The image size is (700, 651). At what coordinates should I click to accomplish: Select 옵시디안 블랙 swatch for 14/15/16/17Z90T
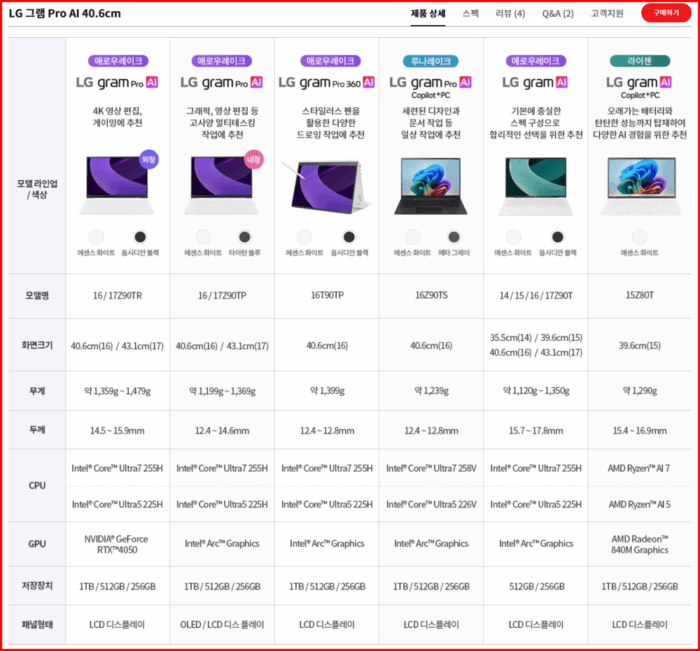coord(557,237)
